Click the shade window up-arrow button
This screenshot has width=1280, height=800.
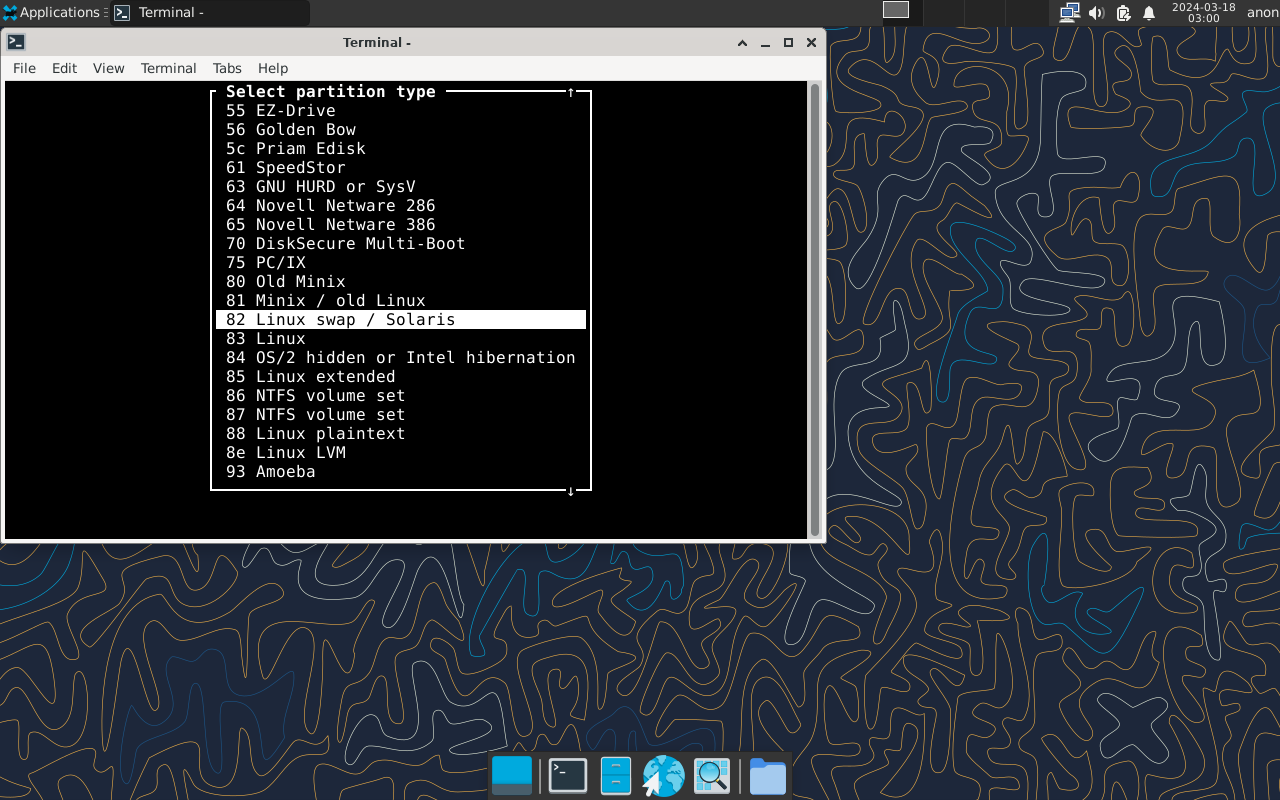[x=742, y=43]
